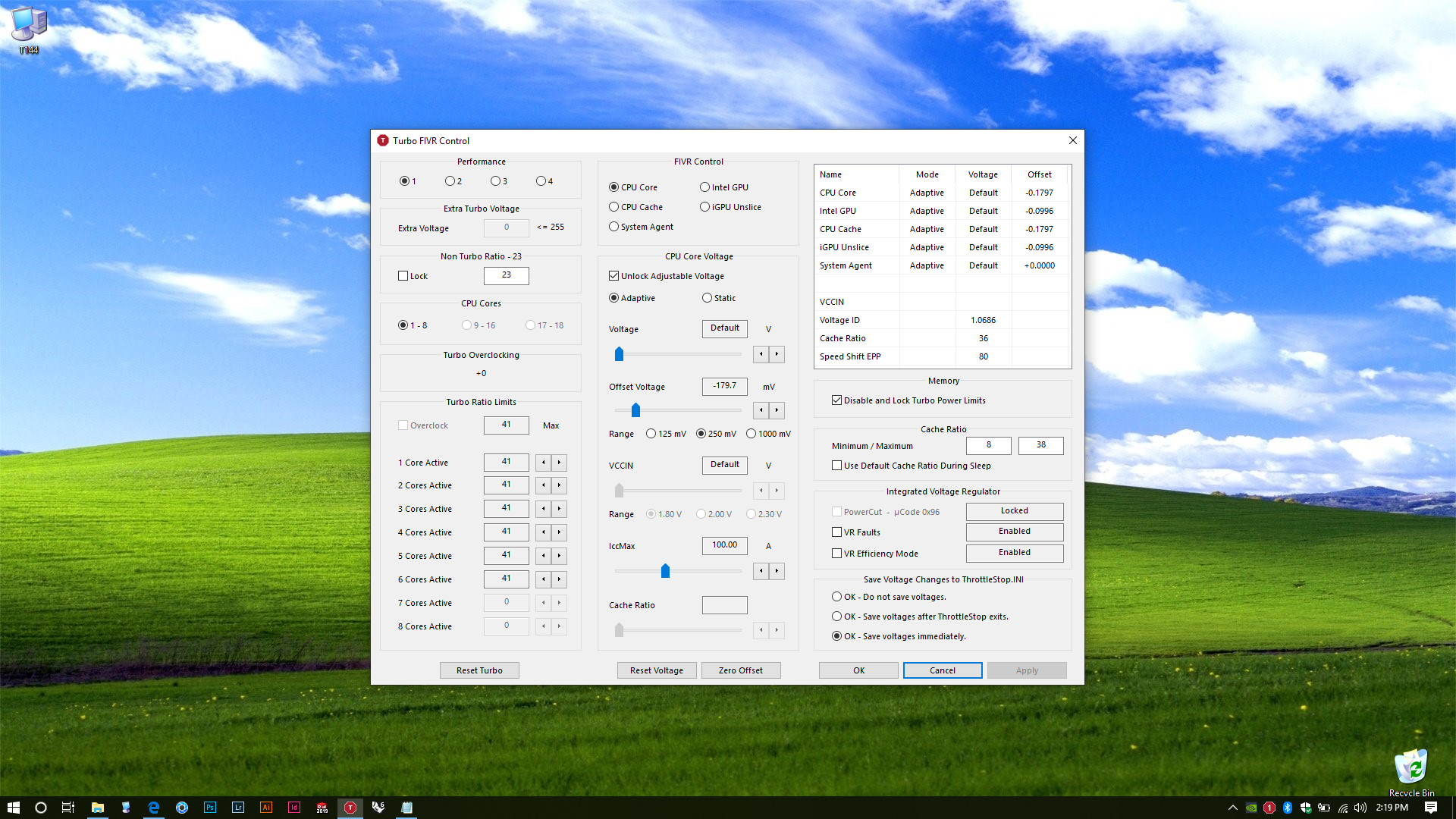This screenshot has height=819, width=1456.
Task: Select the CPU Cache radio button
Action: [614, 207]
